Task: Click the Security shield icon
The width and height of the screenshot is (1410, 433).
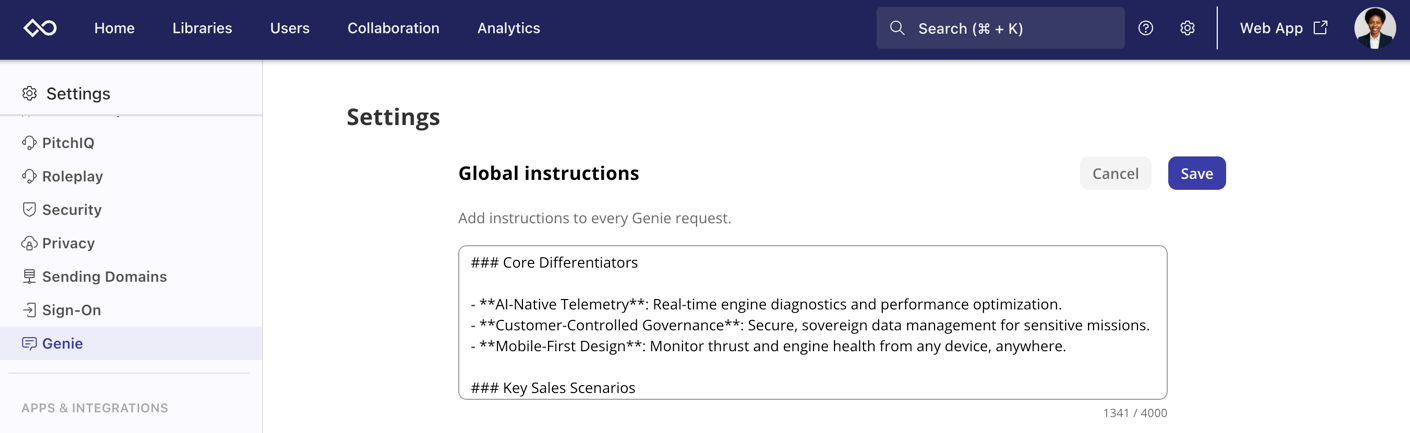Action: (29, 210)
